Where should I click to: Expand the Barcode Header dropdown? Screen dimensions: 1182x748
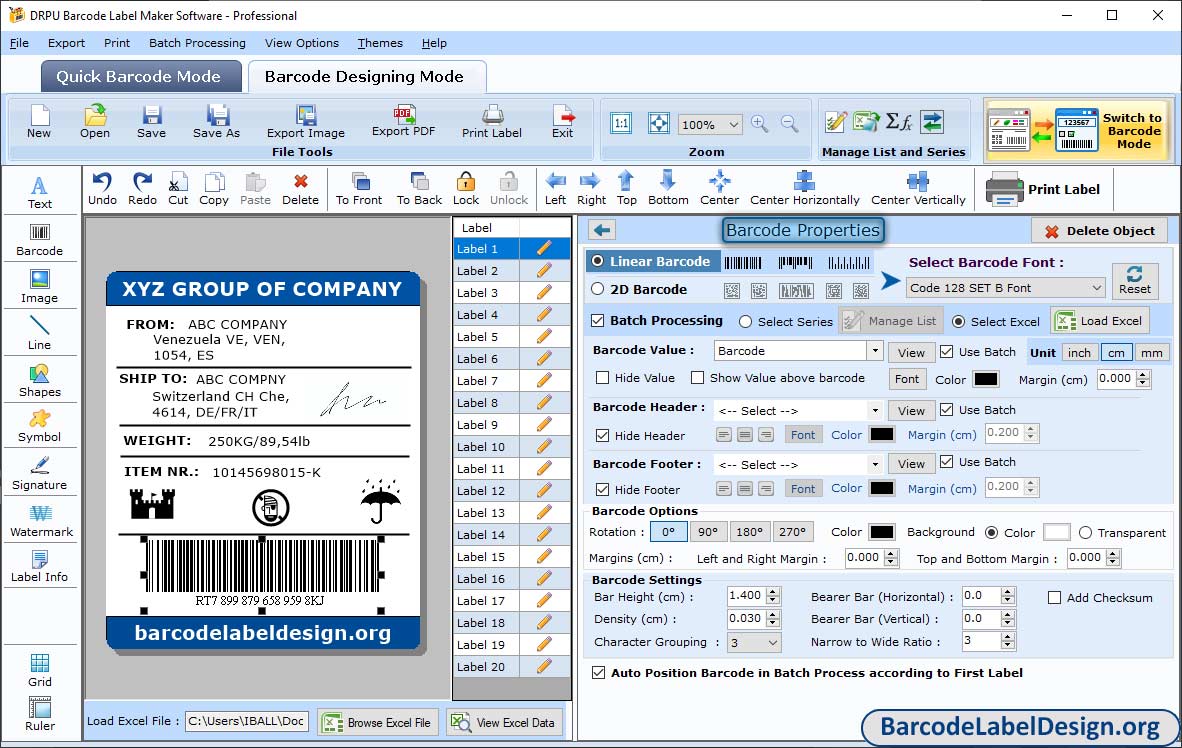(874, 411)
